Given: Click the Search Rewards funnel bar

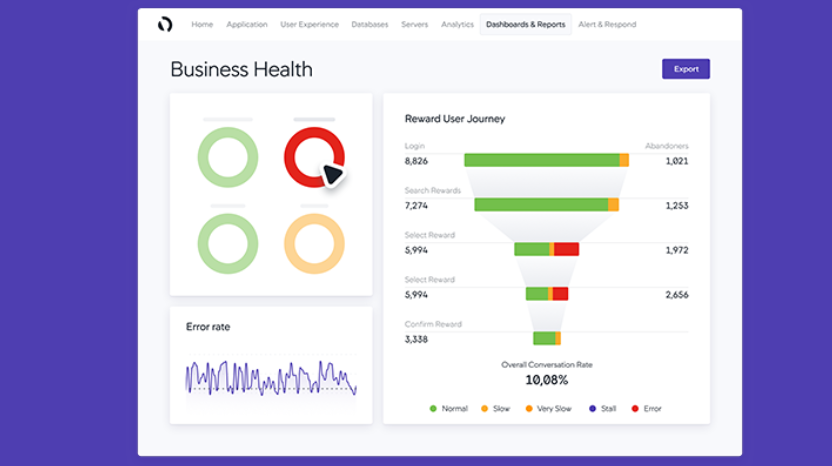Looking at the screenshot, I should [x=546, y=205].
